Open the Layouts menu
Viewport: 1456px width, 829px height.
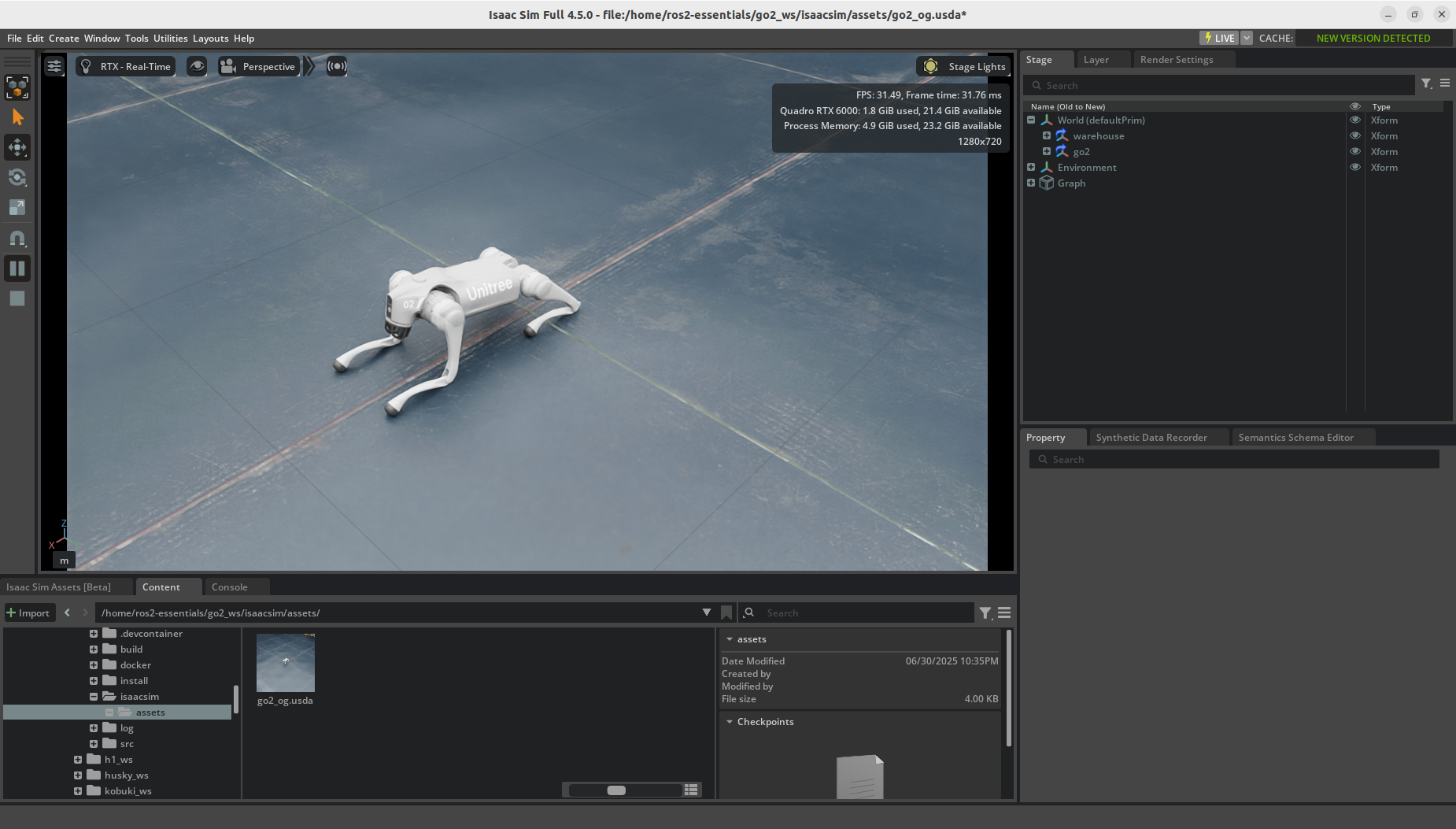pyautogui.click(x=211, y=38)
